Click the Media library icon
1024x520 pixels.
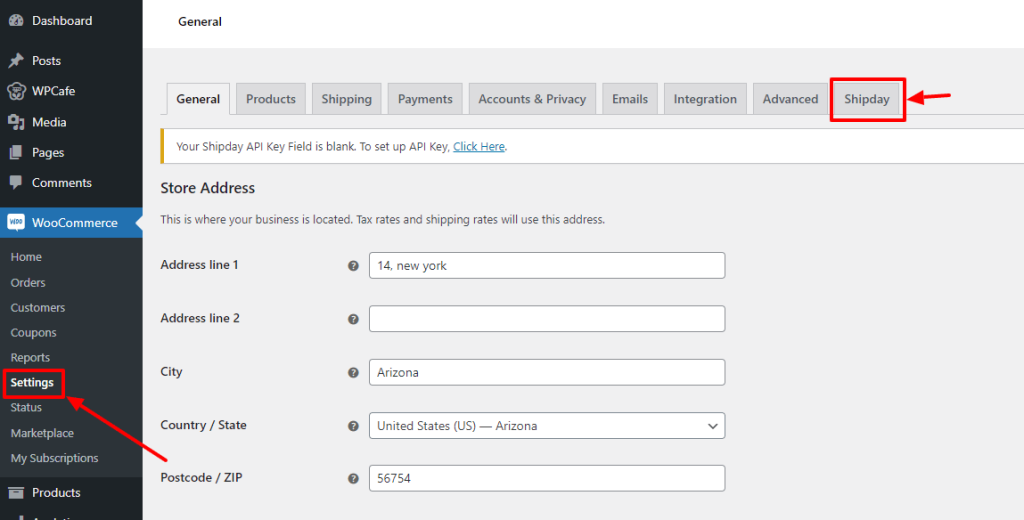click(x=16, y=122)
